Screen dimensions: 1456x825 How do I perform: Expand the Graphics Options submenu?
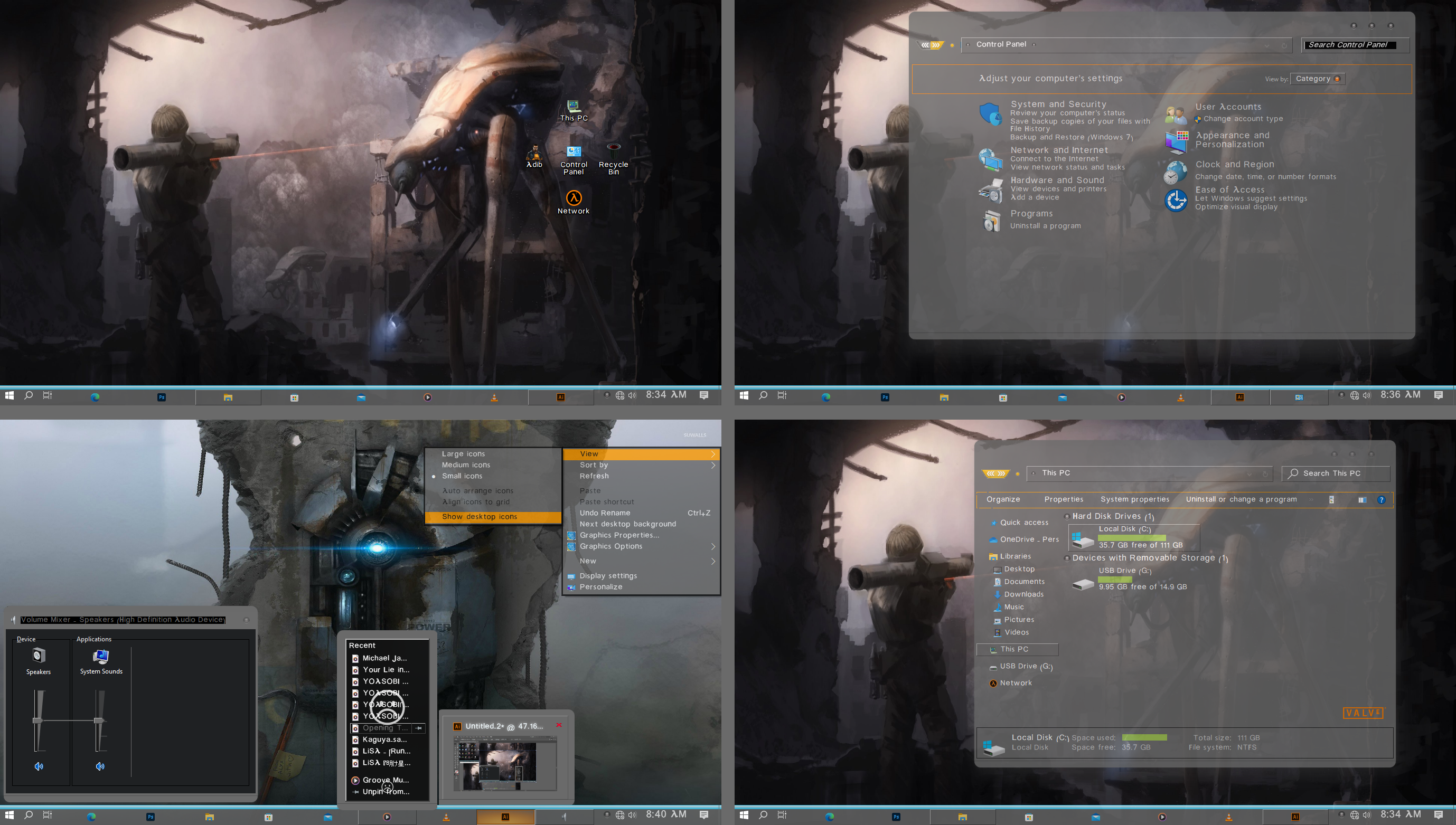(x=641, y=546)
